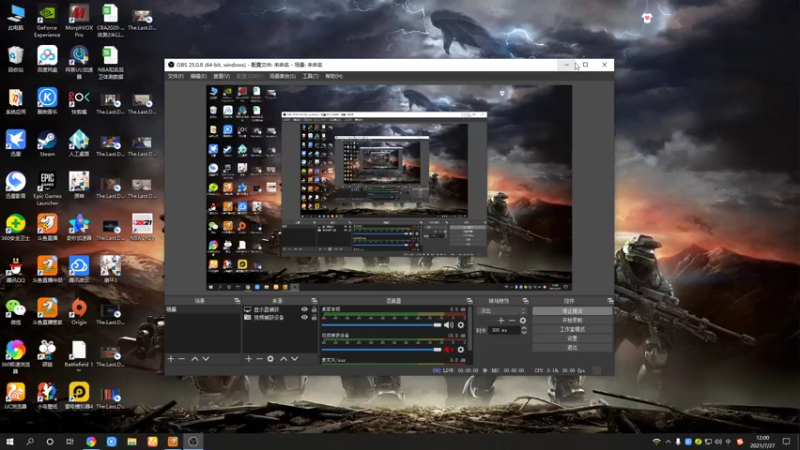Move the scene down in the Scenes panel
The height and width of the screenshot is (450, 800).
206,359
